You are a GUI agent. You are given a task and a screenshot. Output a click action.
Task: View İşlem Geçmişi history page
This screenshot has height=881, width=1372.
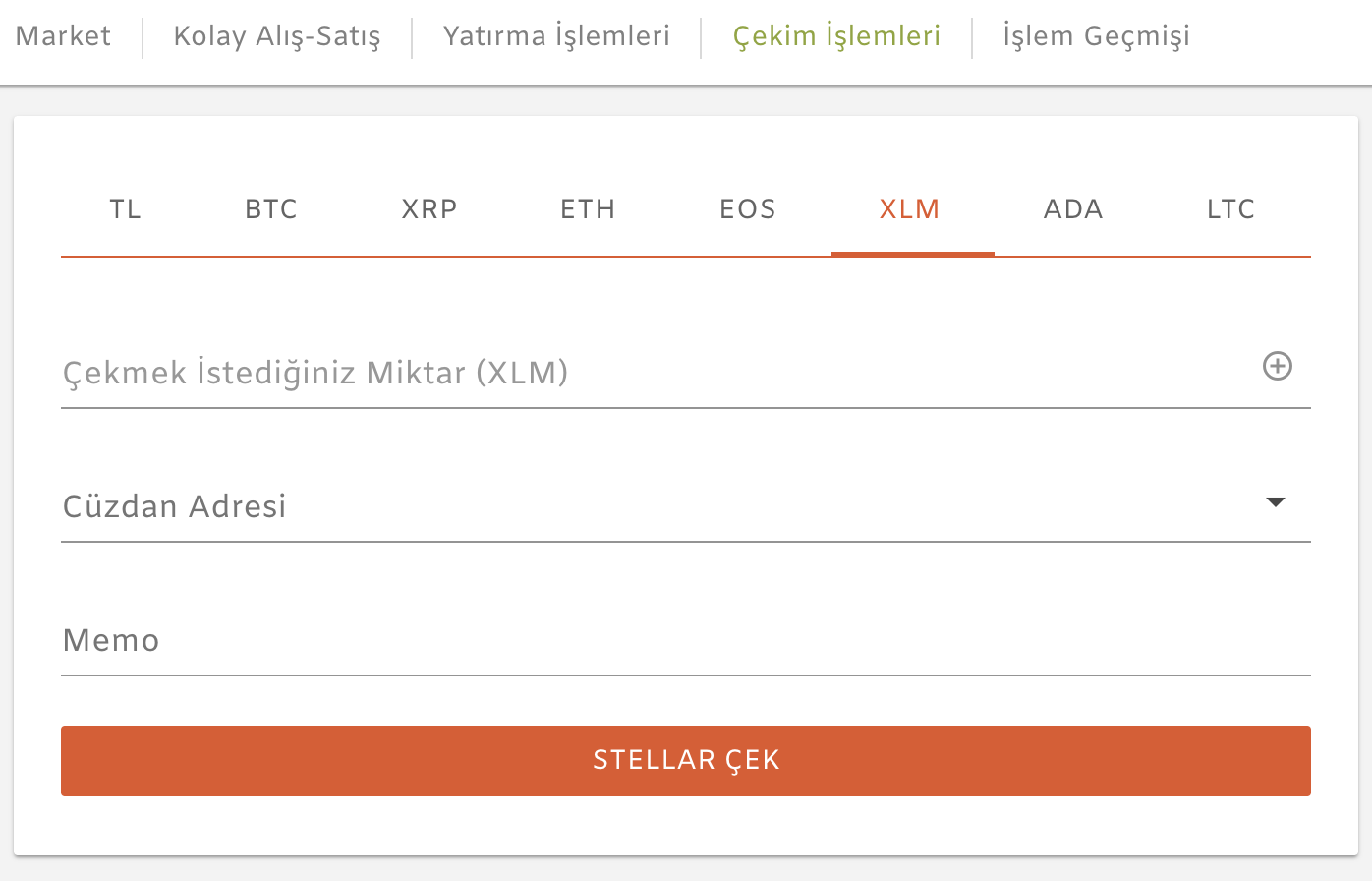(1097, 36)
